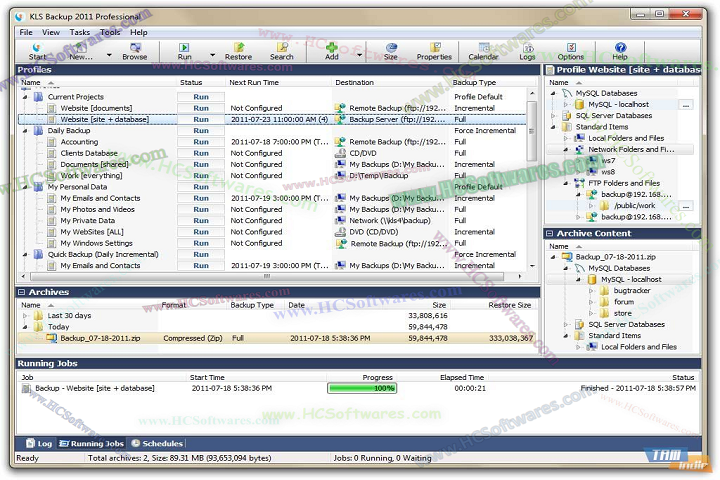Click the MySQL - localhost icon in profile panel
This screenshot has height=480, width=720.
[x=579, y=104]
